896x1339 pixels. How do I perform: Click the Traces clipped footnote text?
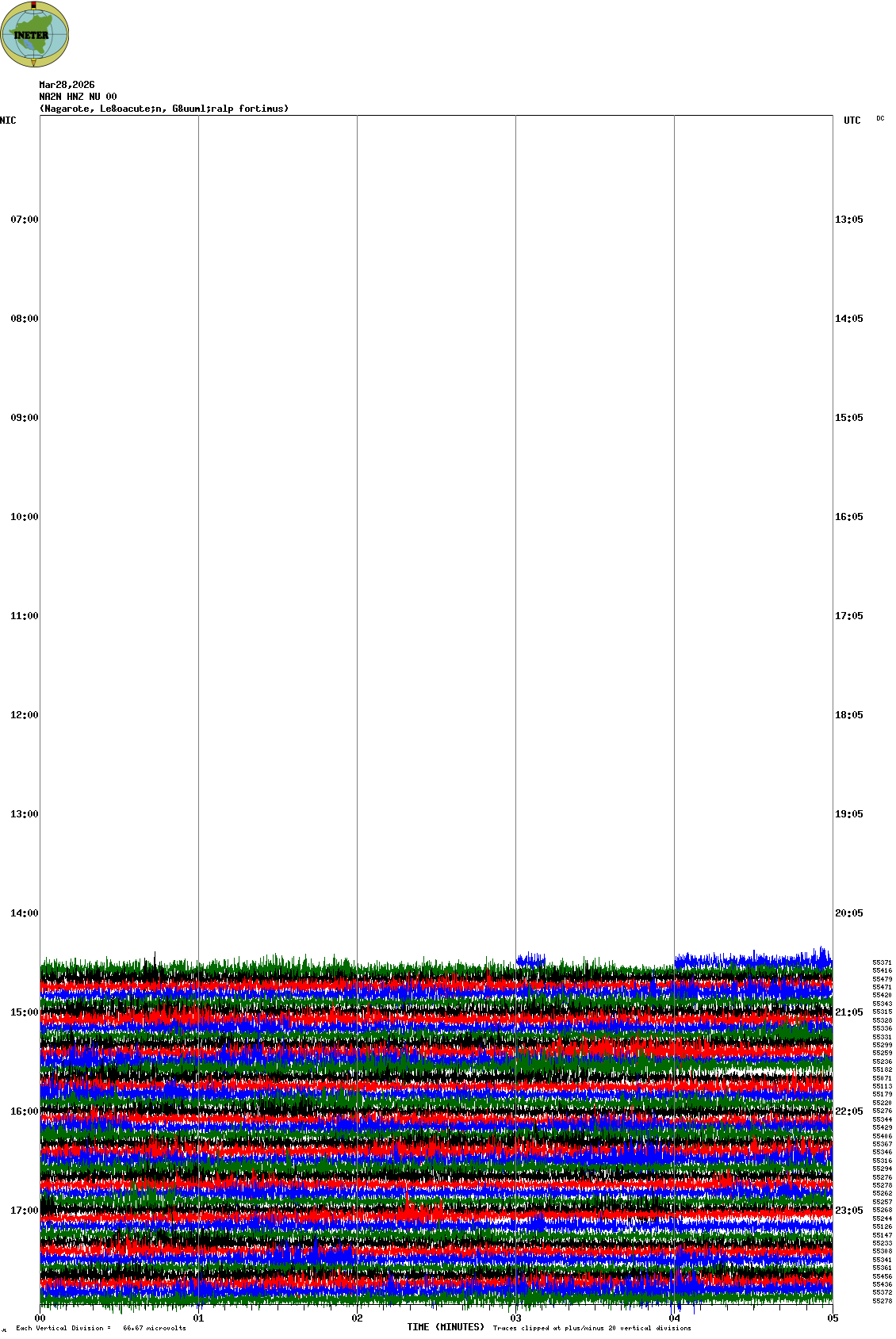(x=592, y=1328)
